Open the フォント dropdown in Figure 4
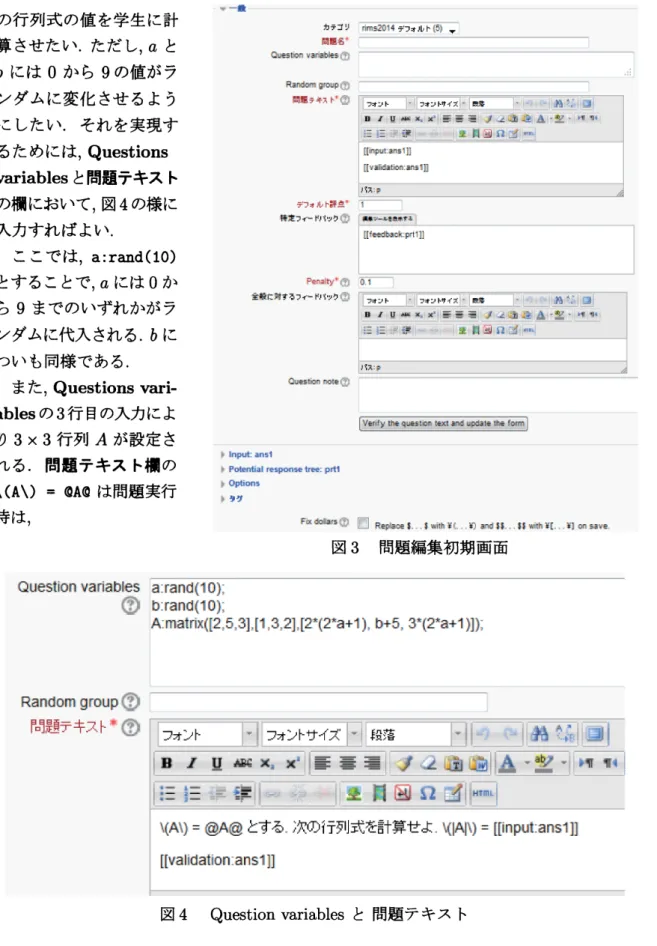657x946 pixels. [207, 734]
